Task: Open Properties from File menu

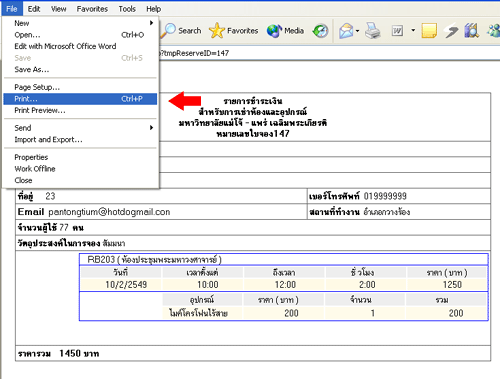Action: (x=80, y=157)
